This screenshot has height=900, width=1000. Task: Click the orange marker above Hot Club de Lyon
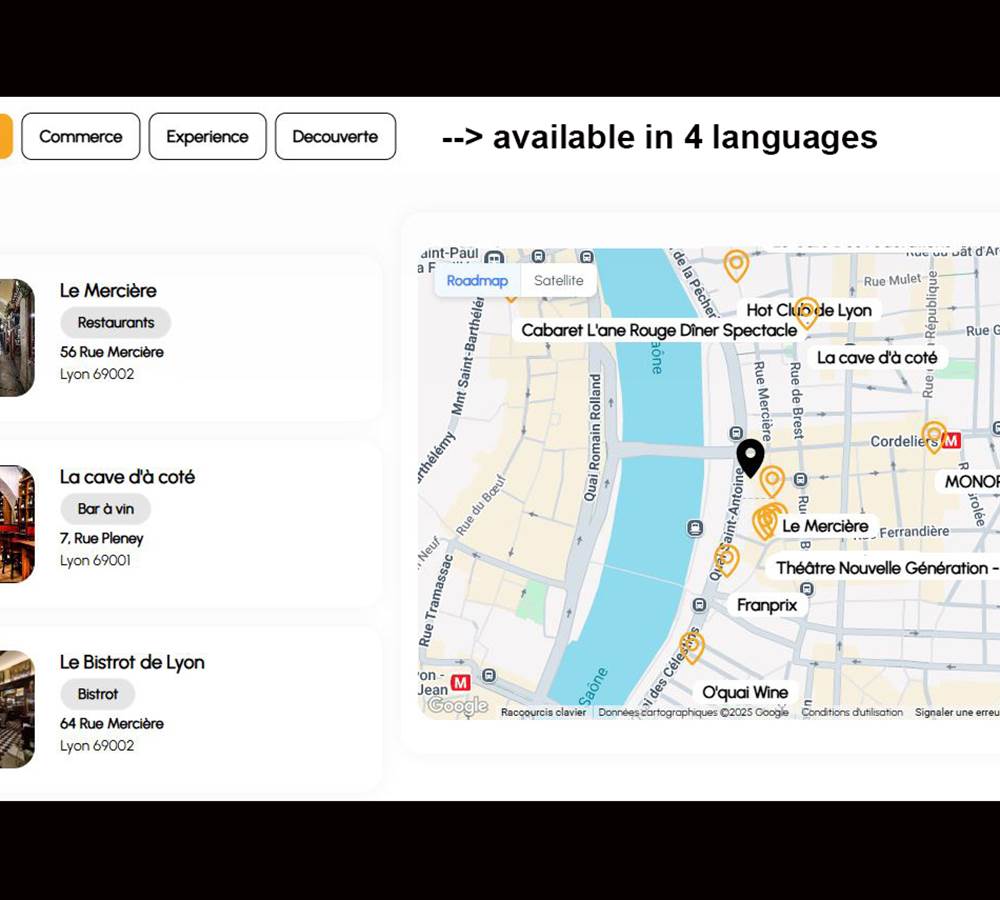tap(736, 264)
